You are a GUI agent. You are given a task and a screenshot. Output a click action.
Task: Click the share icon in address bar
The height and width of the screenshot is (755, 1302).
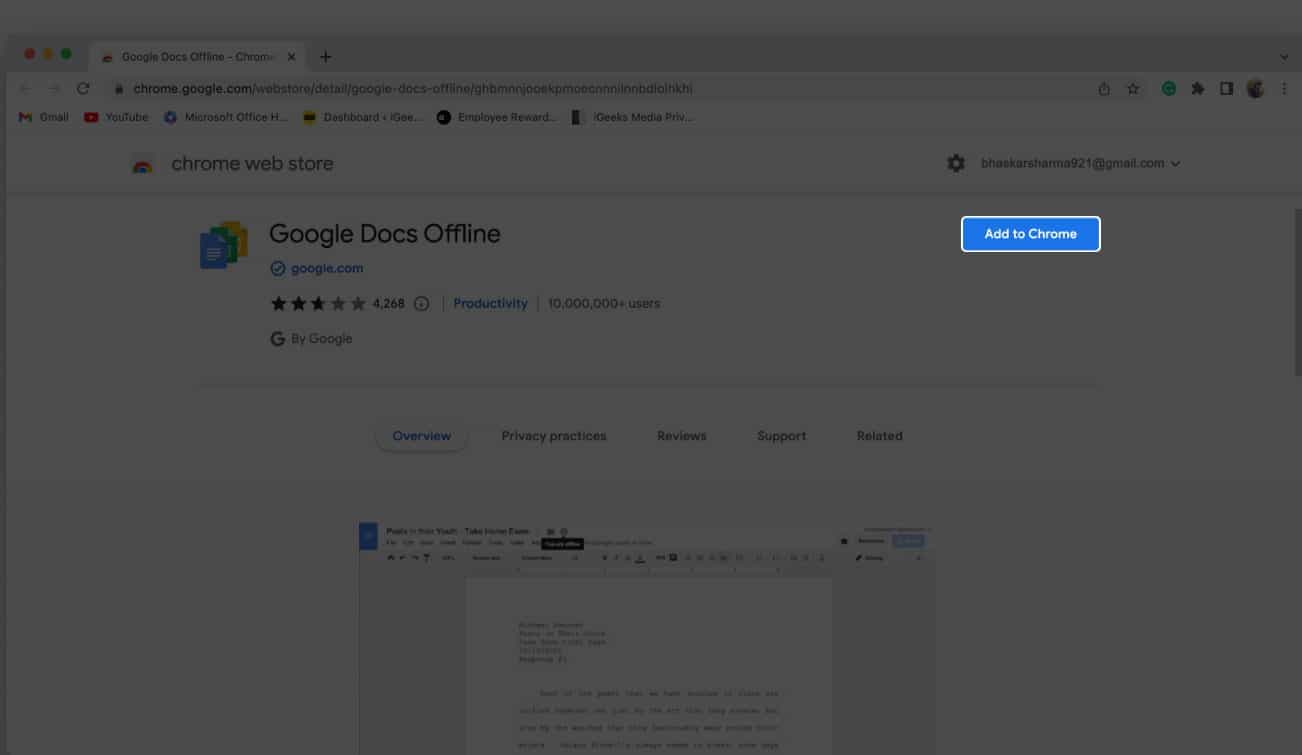click(x=1104, y=88)
